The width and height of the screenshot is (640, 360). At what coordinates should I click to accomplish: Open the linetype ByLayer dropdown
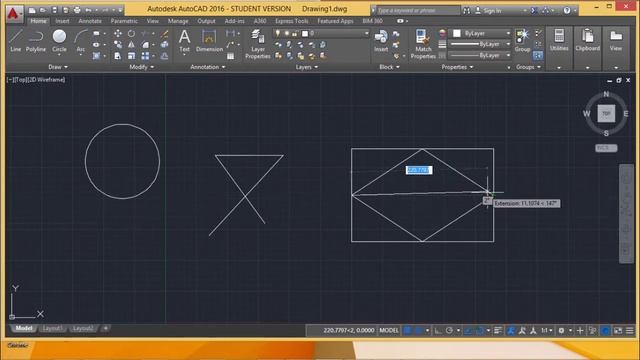(x=480, y=55)
